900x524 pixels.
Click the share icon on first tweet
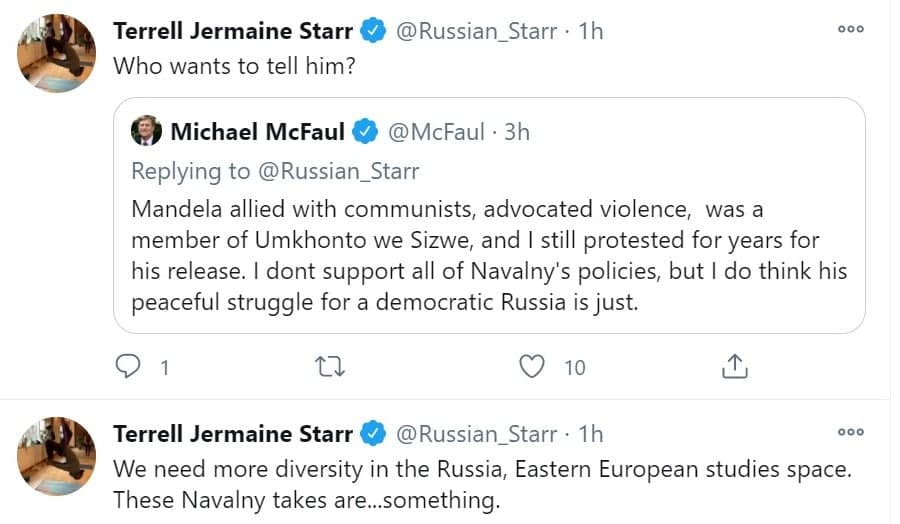[734, 367]
